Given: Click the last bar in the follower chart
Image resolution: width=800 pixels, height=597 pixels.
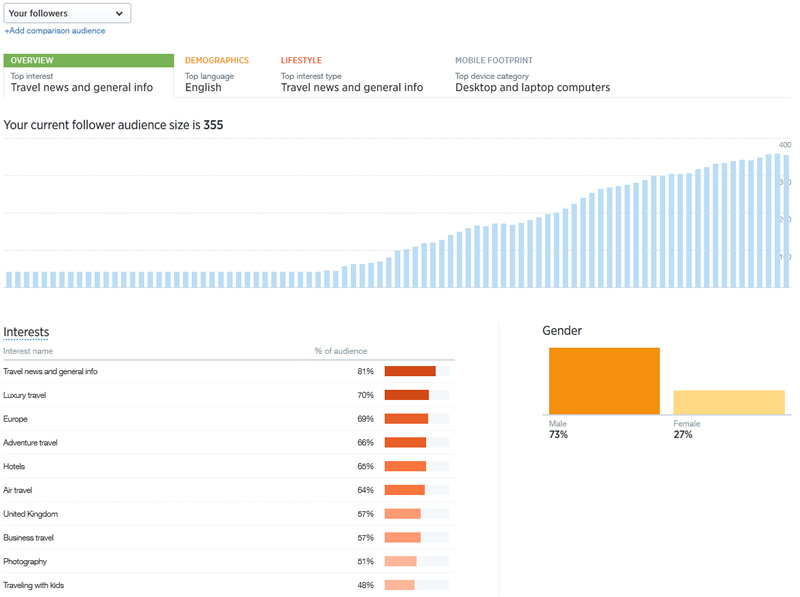Looking at the screenshot, I should [786, 221].
